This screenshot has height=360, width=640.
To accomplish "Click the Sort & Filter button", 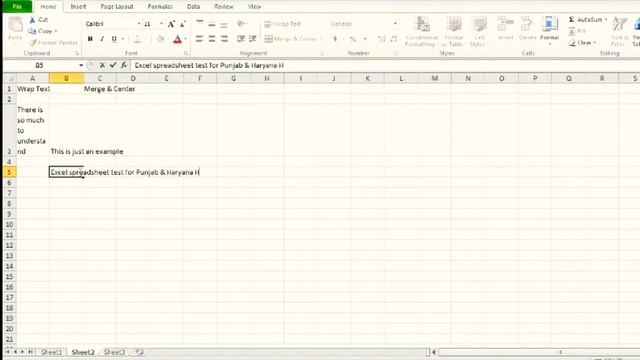I will point(619,31).
